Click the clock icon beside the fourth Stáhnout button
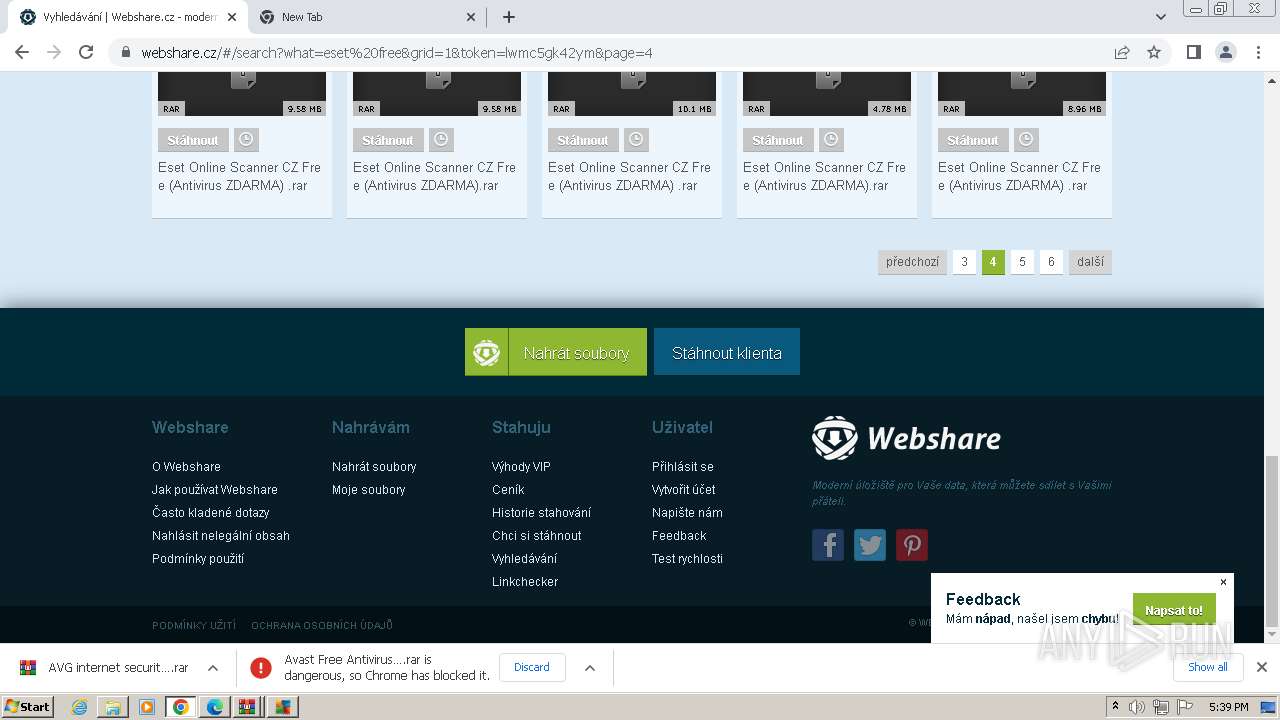This screenshot has width=1280, height=720. 831,140
